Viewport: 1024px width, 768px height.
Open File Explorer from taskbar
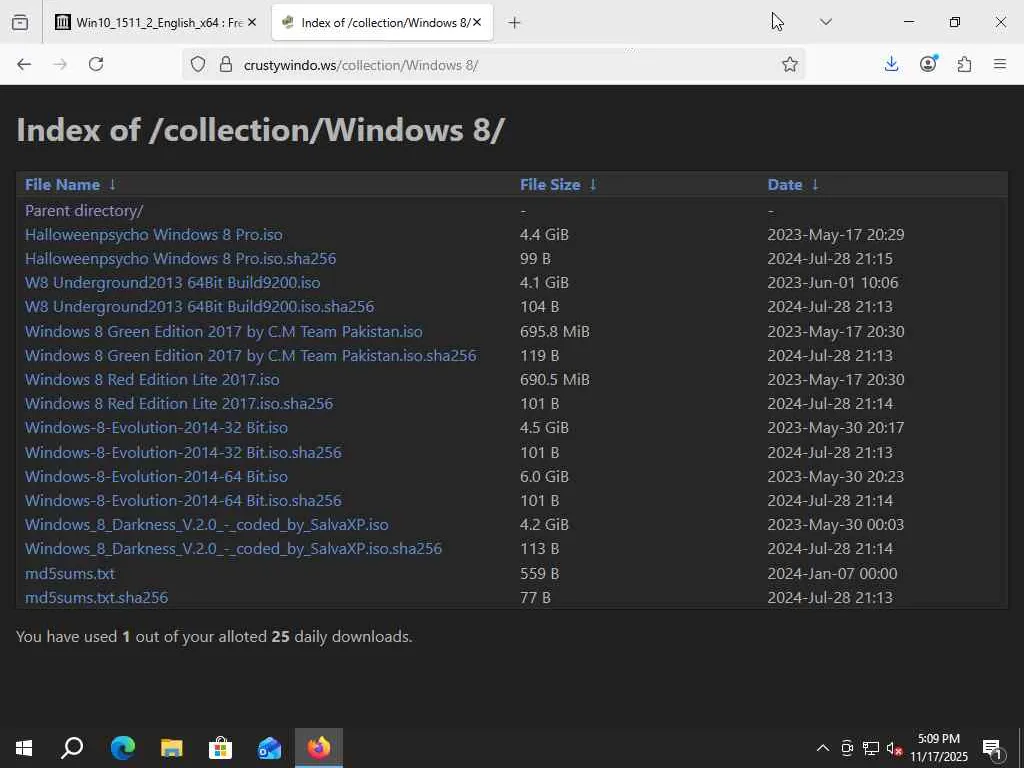[x=171, y=747]
